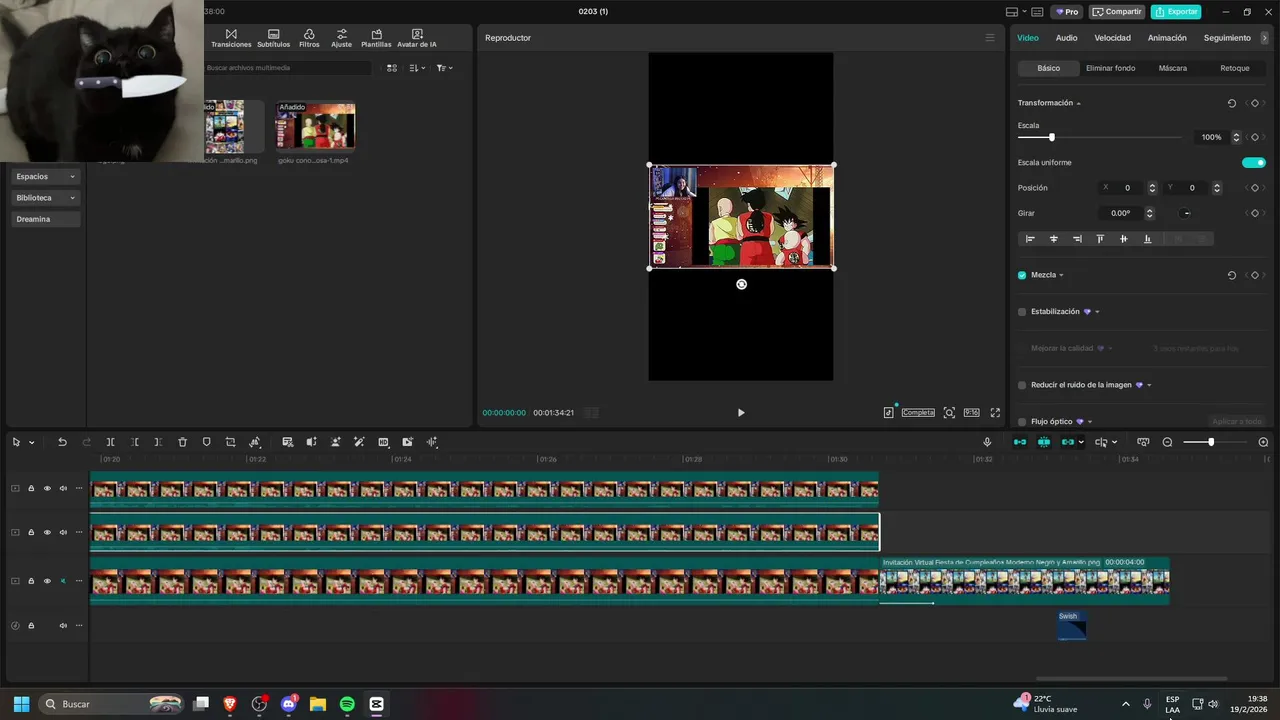
Task: Align clip to the bottom edge
Action: (1147, 239)
